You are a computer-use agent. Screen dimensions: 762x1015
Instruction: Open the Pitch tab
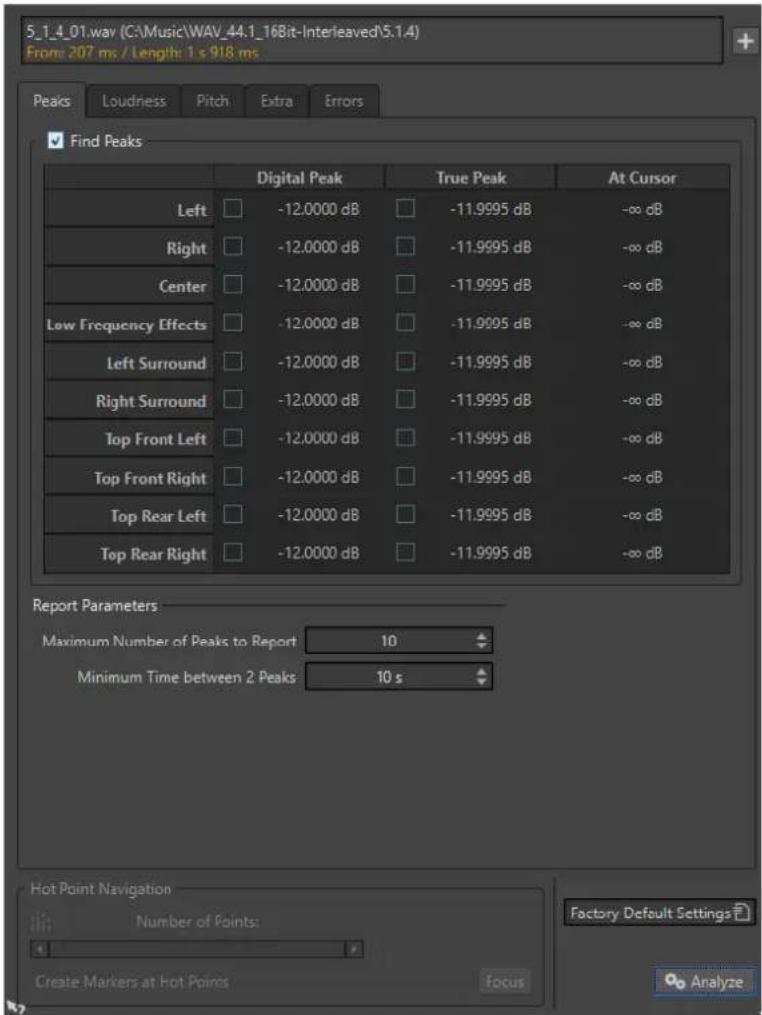coord(212,101)
